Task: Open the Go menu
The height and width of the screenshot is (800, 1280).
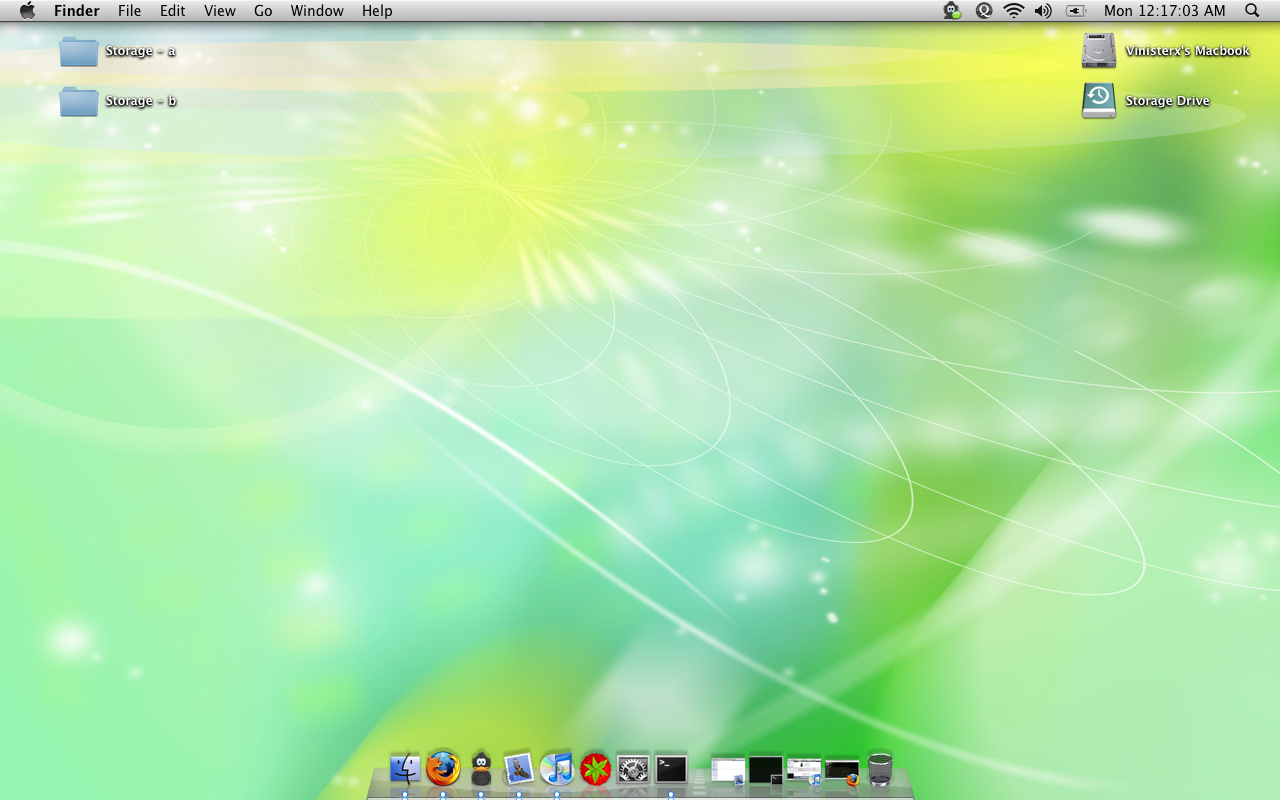Action: pos(263,11)
